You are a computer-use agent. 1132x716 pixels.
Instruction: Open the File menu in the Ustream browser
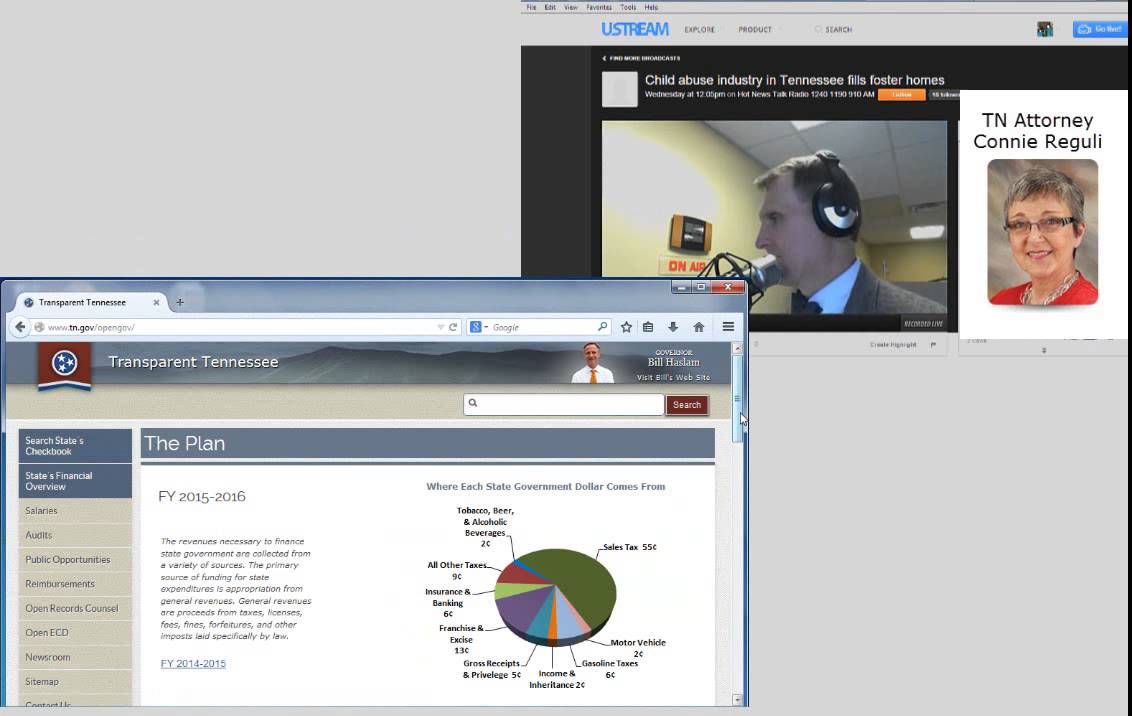531,7
